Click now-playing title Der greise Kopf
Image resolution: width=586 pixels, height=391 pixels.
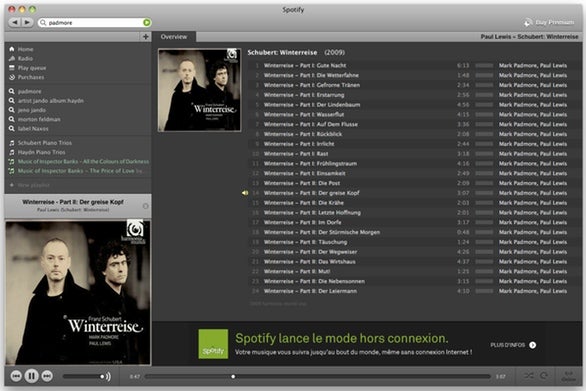73,202
